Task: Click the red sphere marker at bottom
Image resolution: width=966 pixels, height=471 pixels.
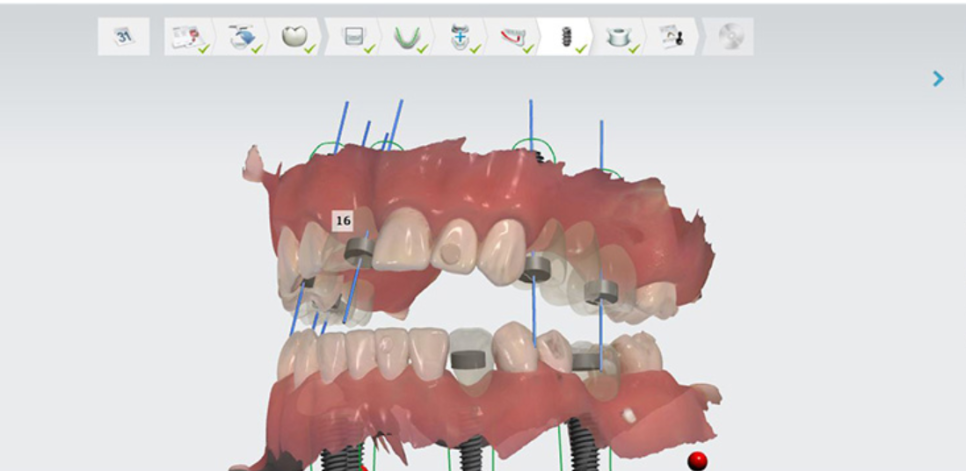Action: (x=697, y=460)
